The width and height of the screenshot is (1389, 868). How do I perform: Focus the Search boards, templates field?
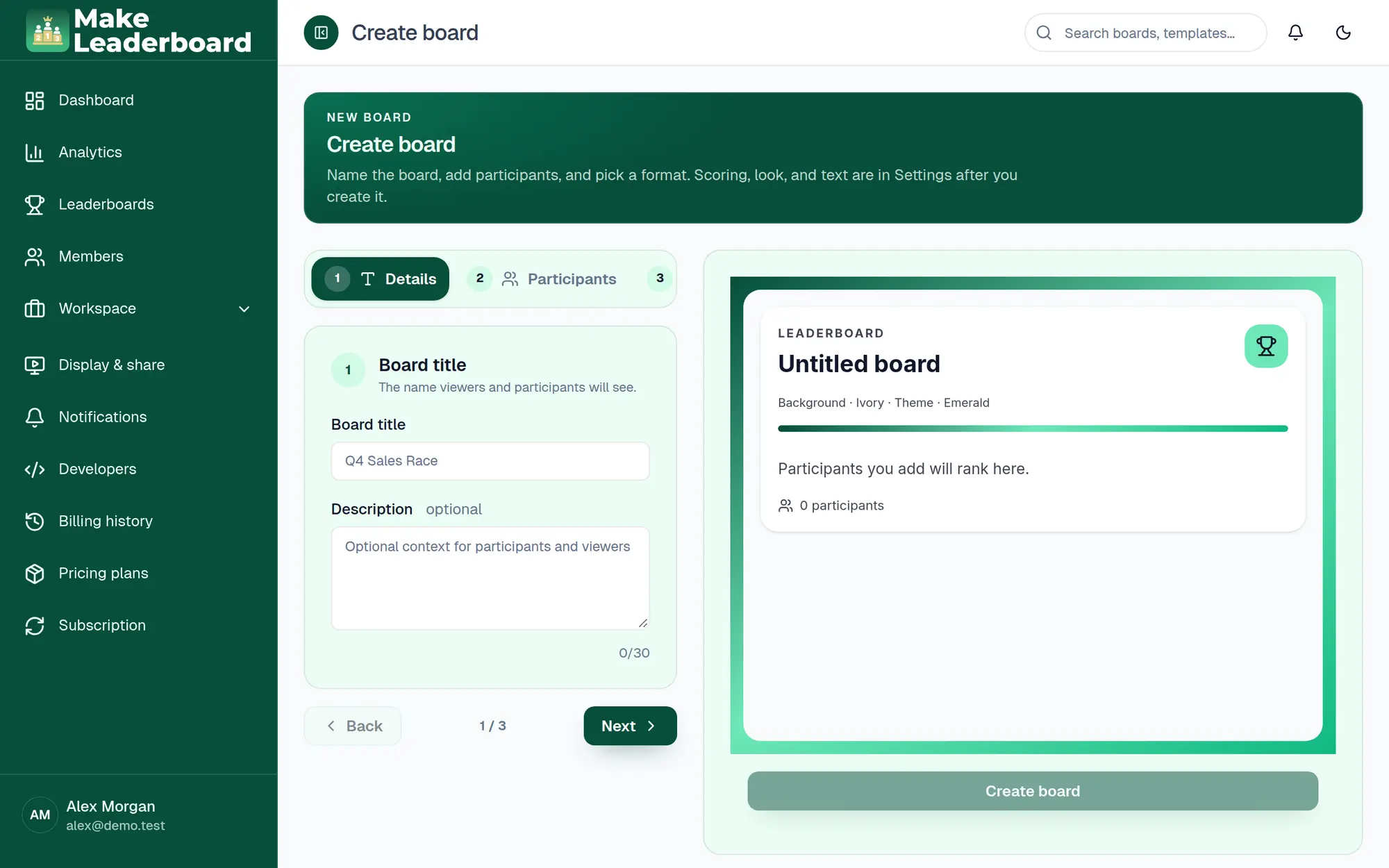coord(1145,33)
